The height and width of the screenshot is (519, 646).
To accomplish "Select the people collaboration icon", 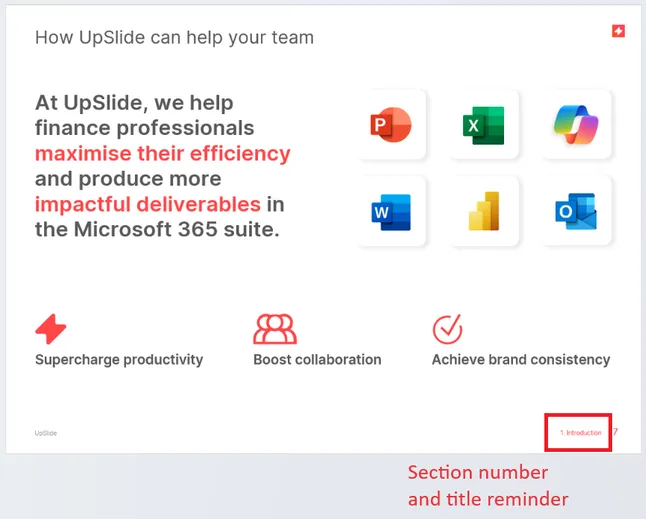I will pyautogui.click(x=275, y=329).
